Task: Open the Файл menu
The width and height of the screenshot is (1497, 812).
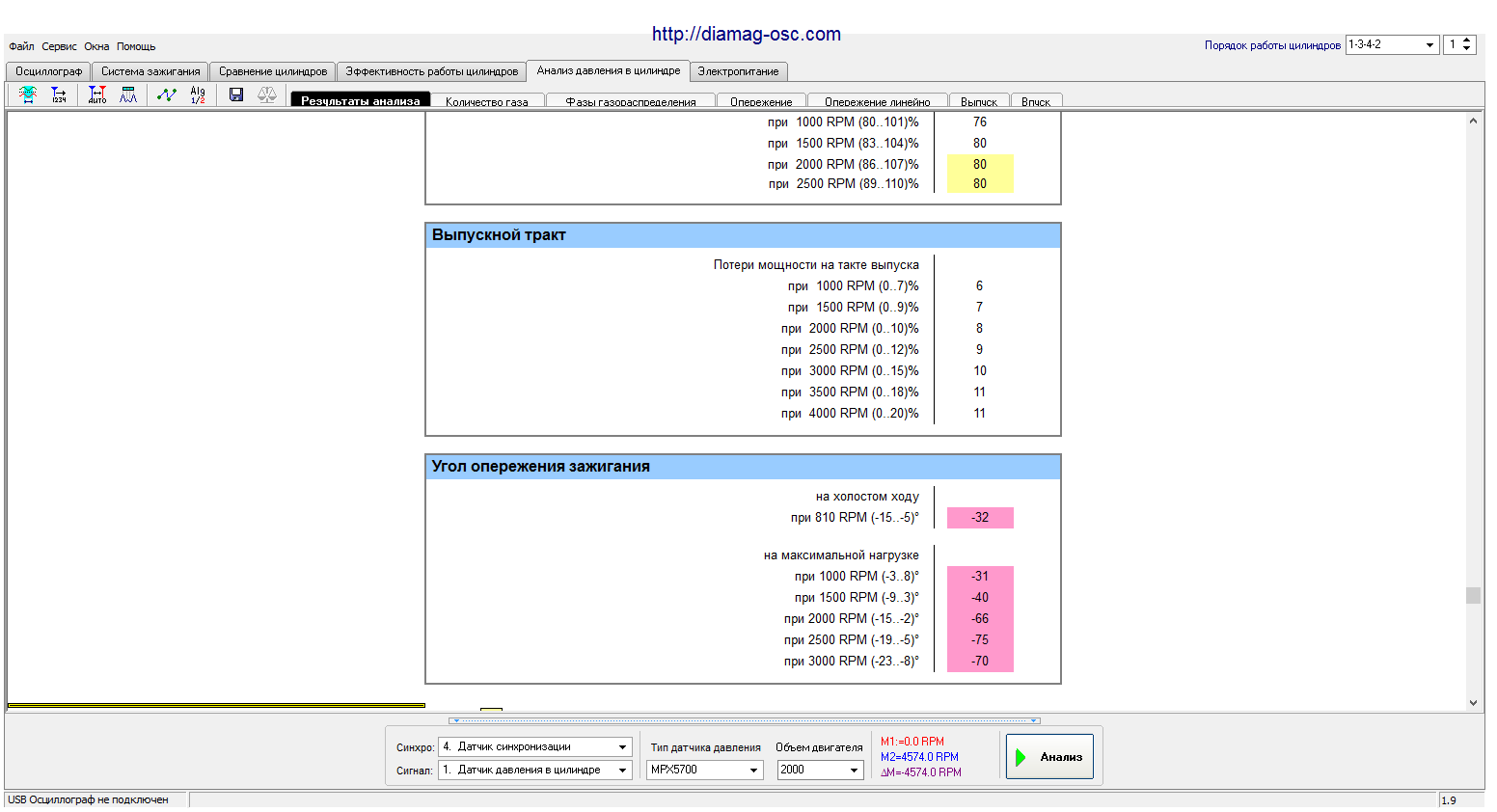Action: tap(21, 46)
